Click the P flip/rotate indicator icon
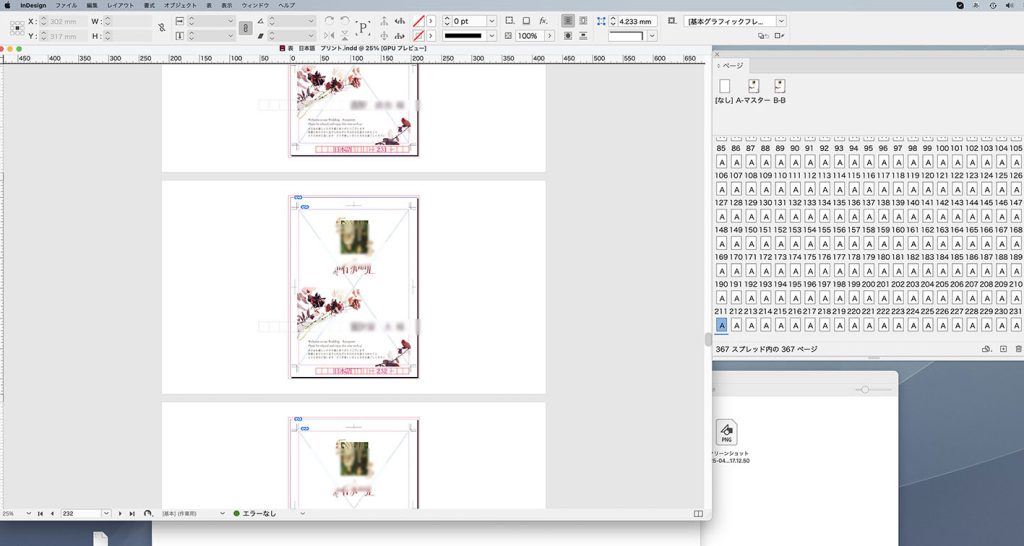 [363, 28]
